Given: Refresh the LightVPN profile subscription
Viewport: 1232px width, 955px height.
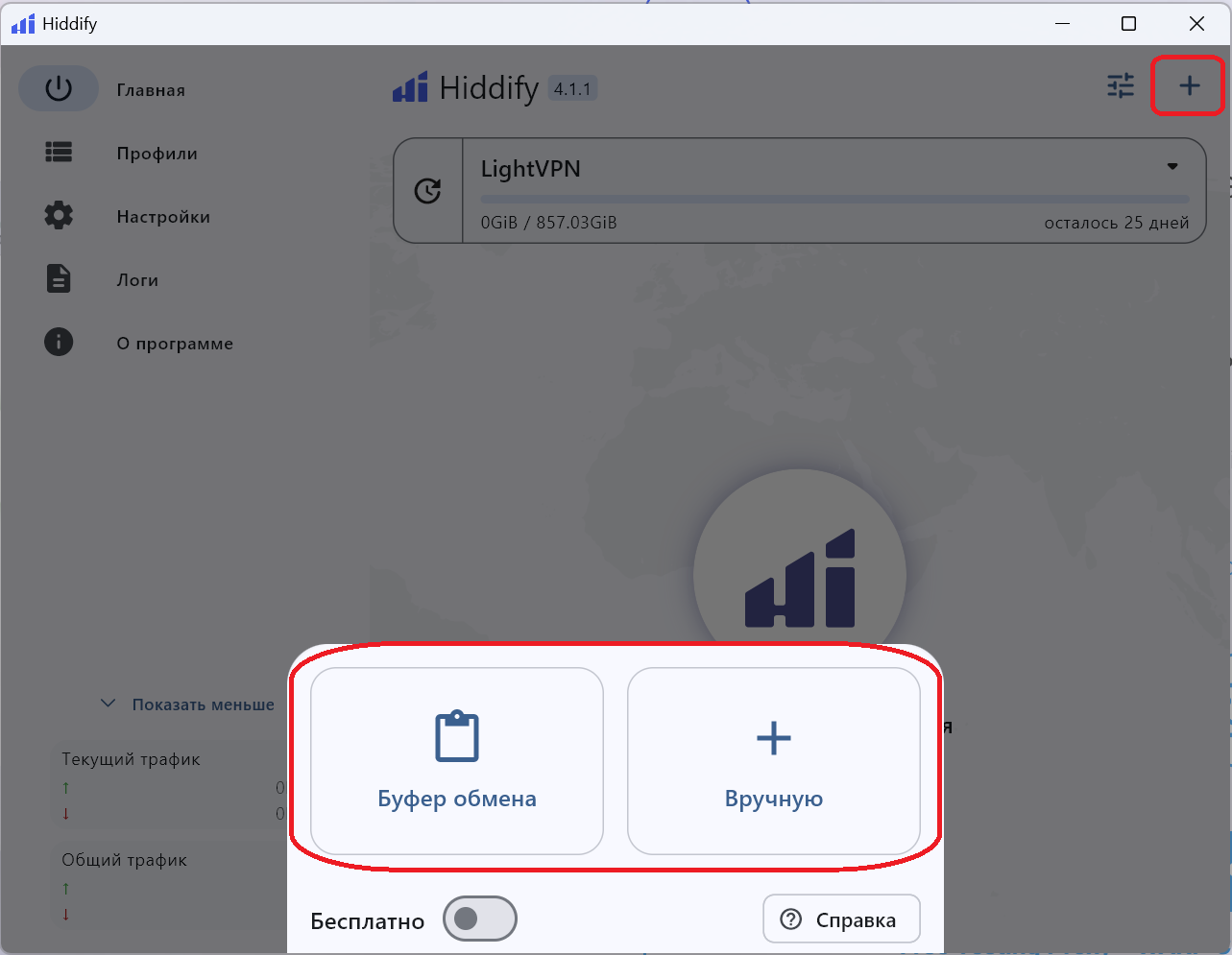Looking at the screenshot, I should click(x=427, y=191).
